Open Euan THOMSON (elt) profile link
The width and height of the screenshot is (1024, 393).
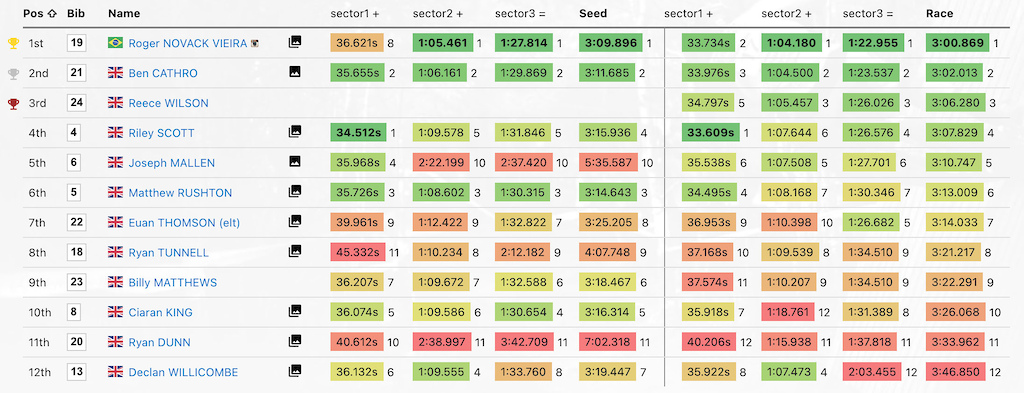click(x=184, y=223)
